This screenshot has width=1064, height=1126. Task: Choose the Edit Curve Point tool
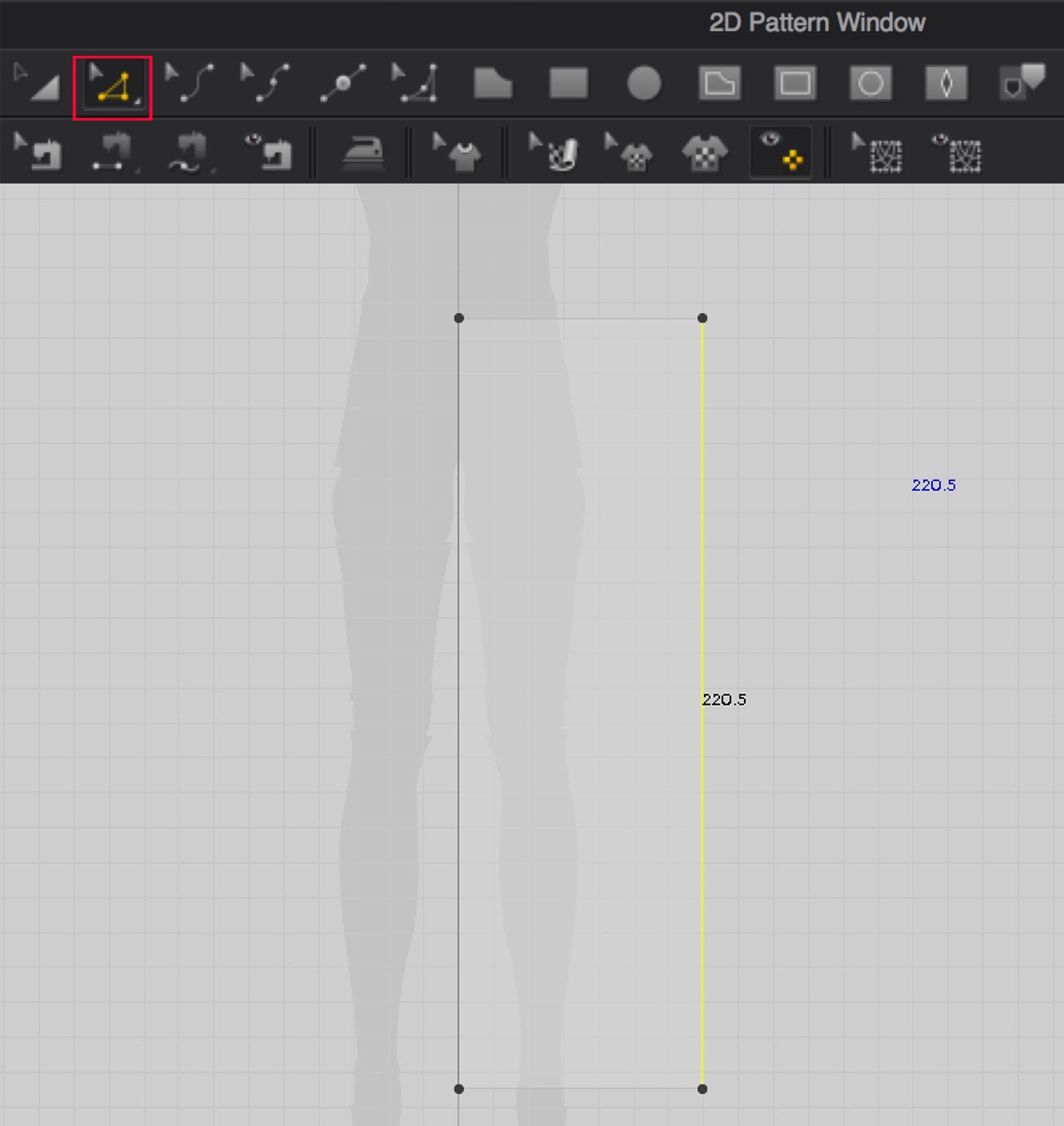click(265, 82)
